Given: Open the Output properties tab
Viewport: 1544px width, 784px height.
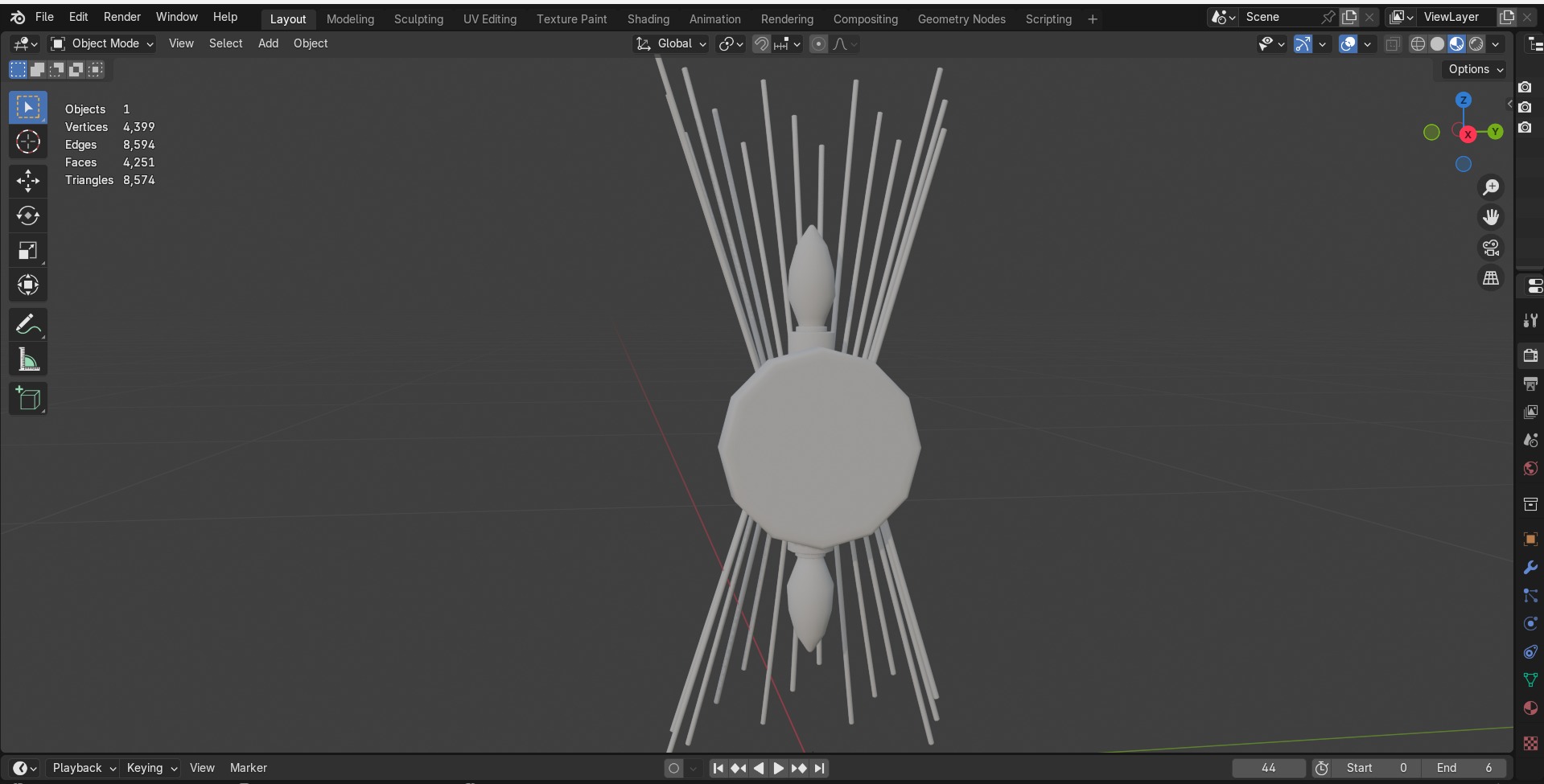Looking at the screenshot, I should (x=1530, y=384).
